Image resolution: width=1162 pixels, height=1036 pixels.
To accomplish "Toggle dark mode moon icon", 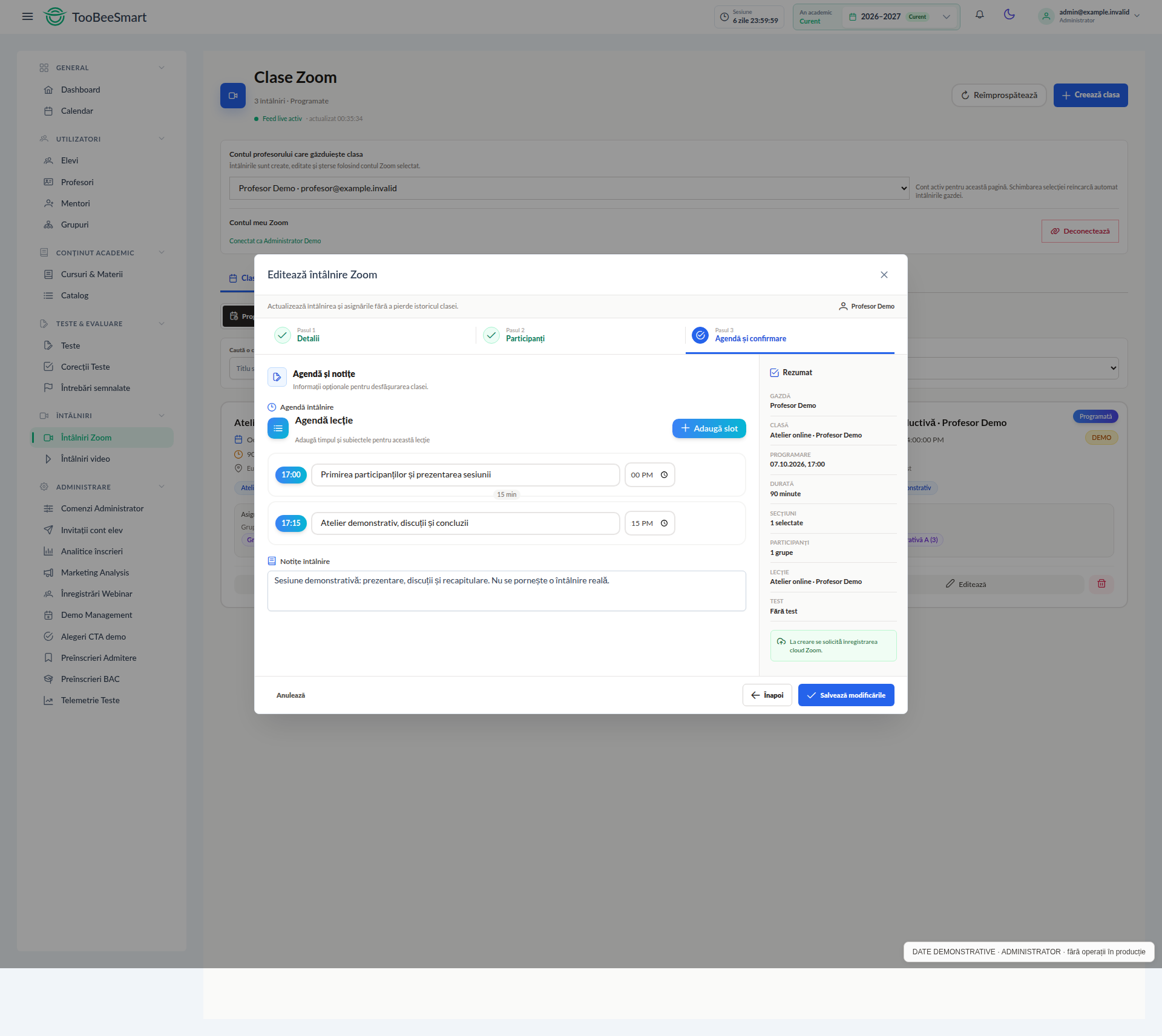I will [1009, 15].
